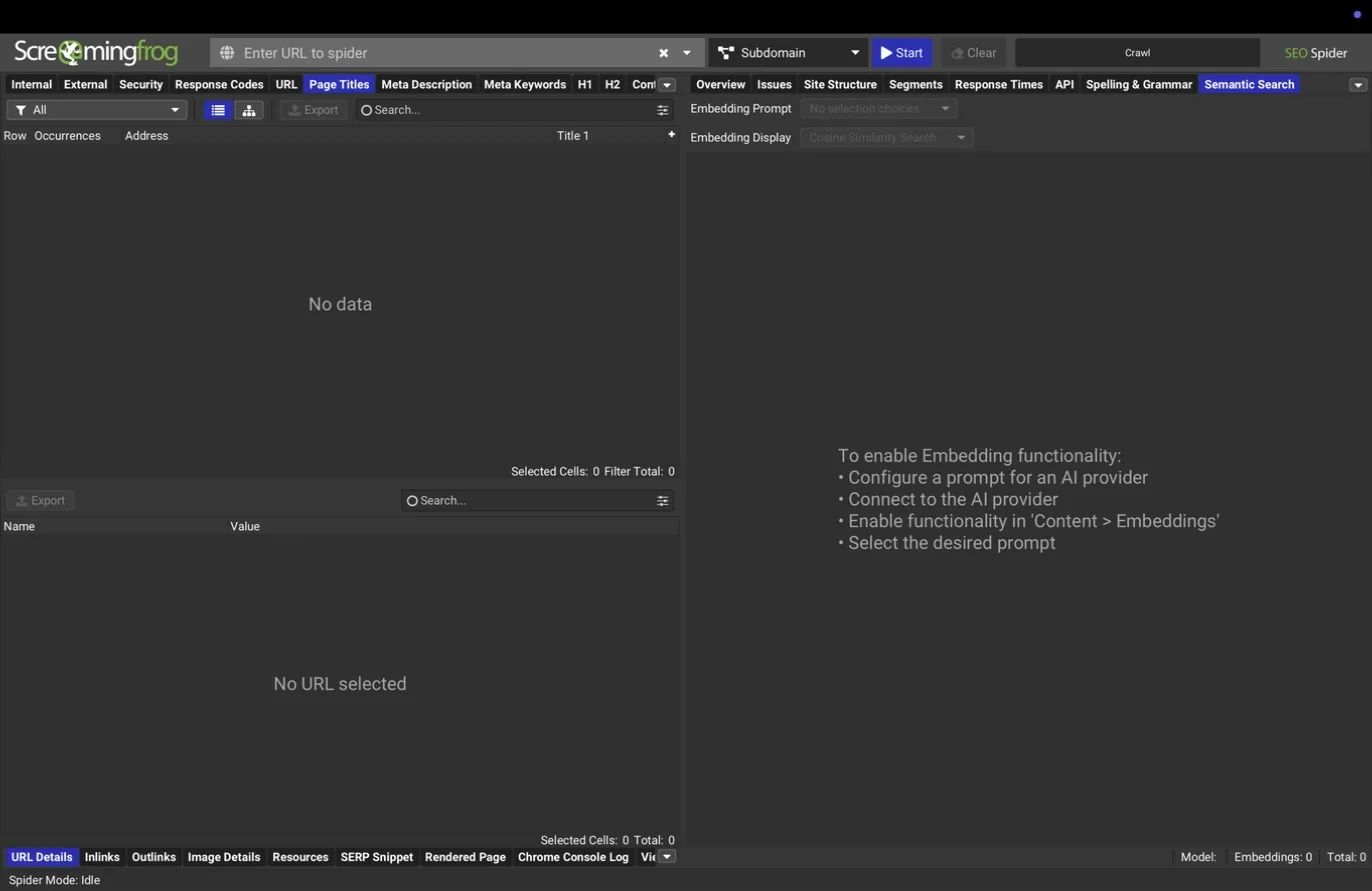The width and height of the screenshot is (1372, 891).
Task: Open the Internal tab
Action: [31, 84]
